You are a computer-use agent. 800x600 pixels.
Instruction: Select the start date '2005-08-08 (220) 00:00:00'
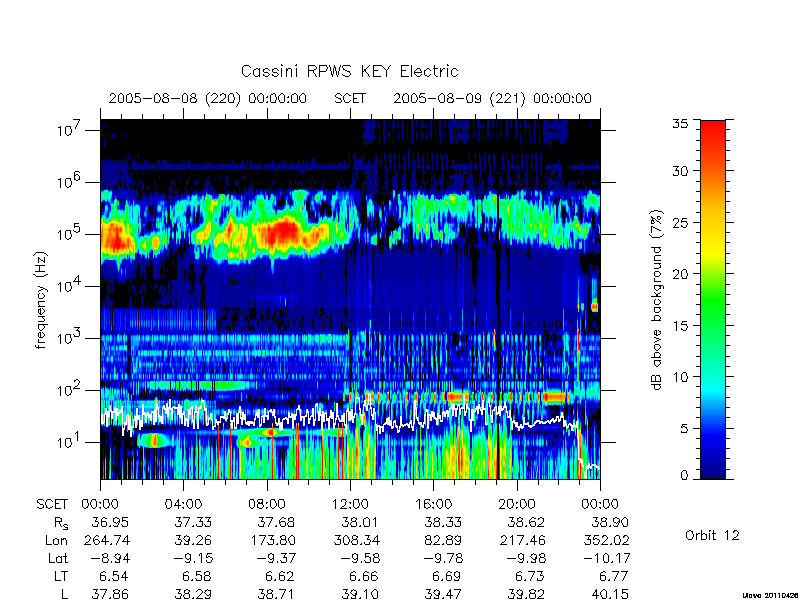(208, 98)
